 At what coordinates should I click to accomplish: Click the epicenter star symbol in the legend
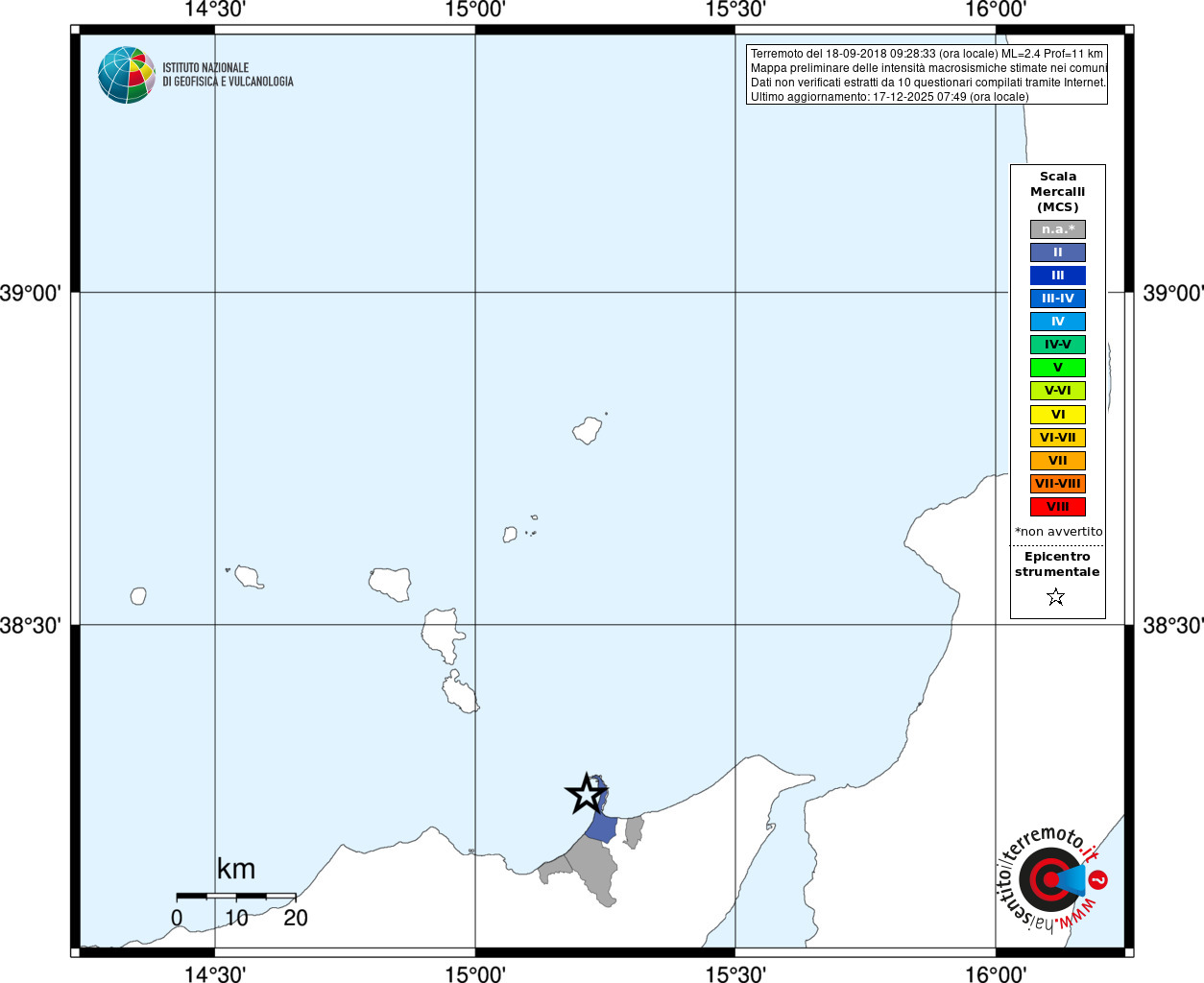pyautogui.click(x=1056, y=597)
